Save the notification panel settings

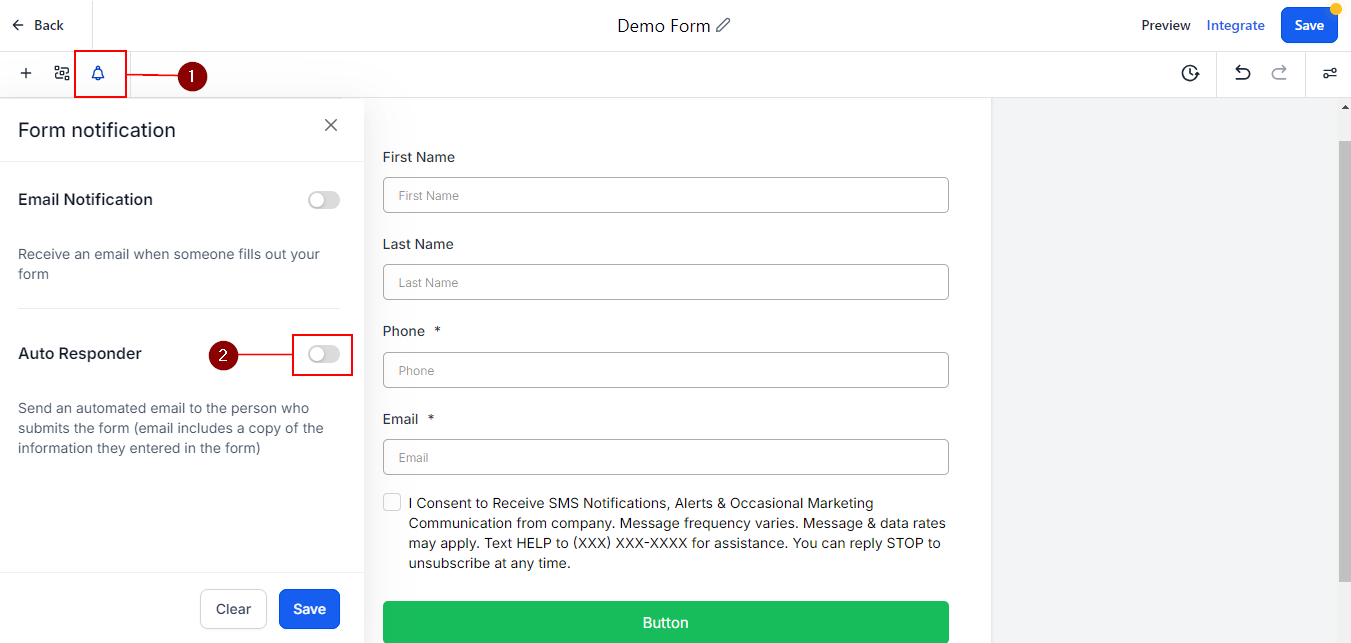tap(309, 609)
